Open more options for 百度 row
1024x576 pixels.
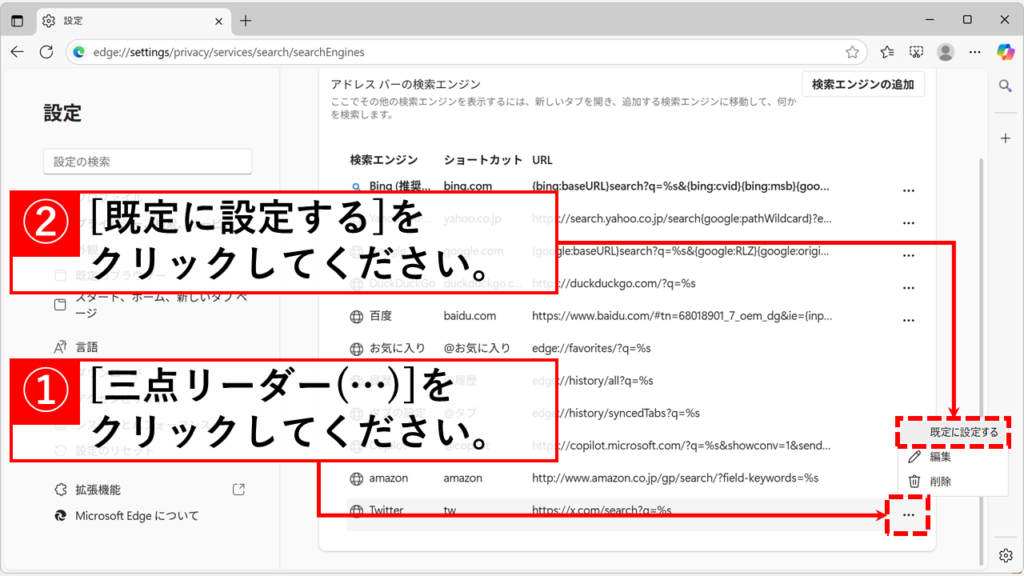click(x=908, y=320)
